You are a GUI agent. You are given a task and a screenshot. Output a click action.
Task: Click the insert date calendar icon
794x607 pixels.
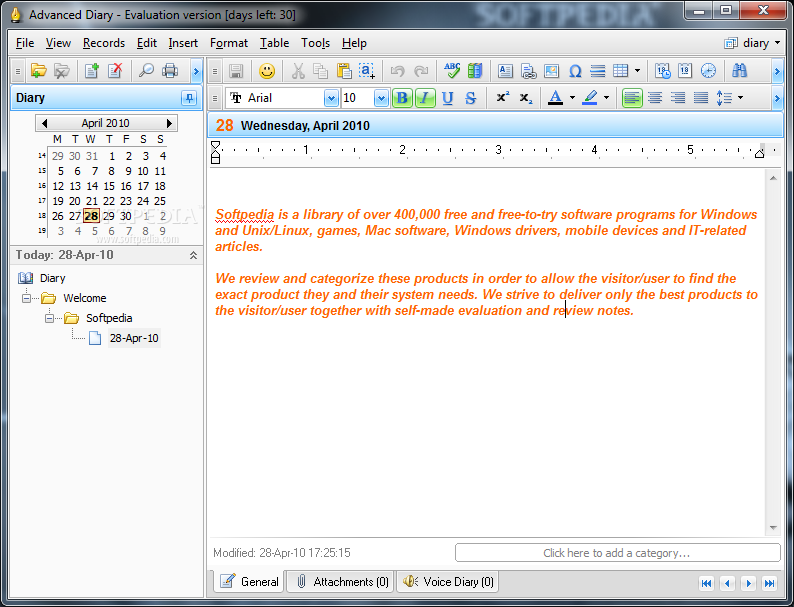point(685,70)
